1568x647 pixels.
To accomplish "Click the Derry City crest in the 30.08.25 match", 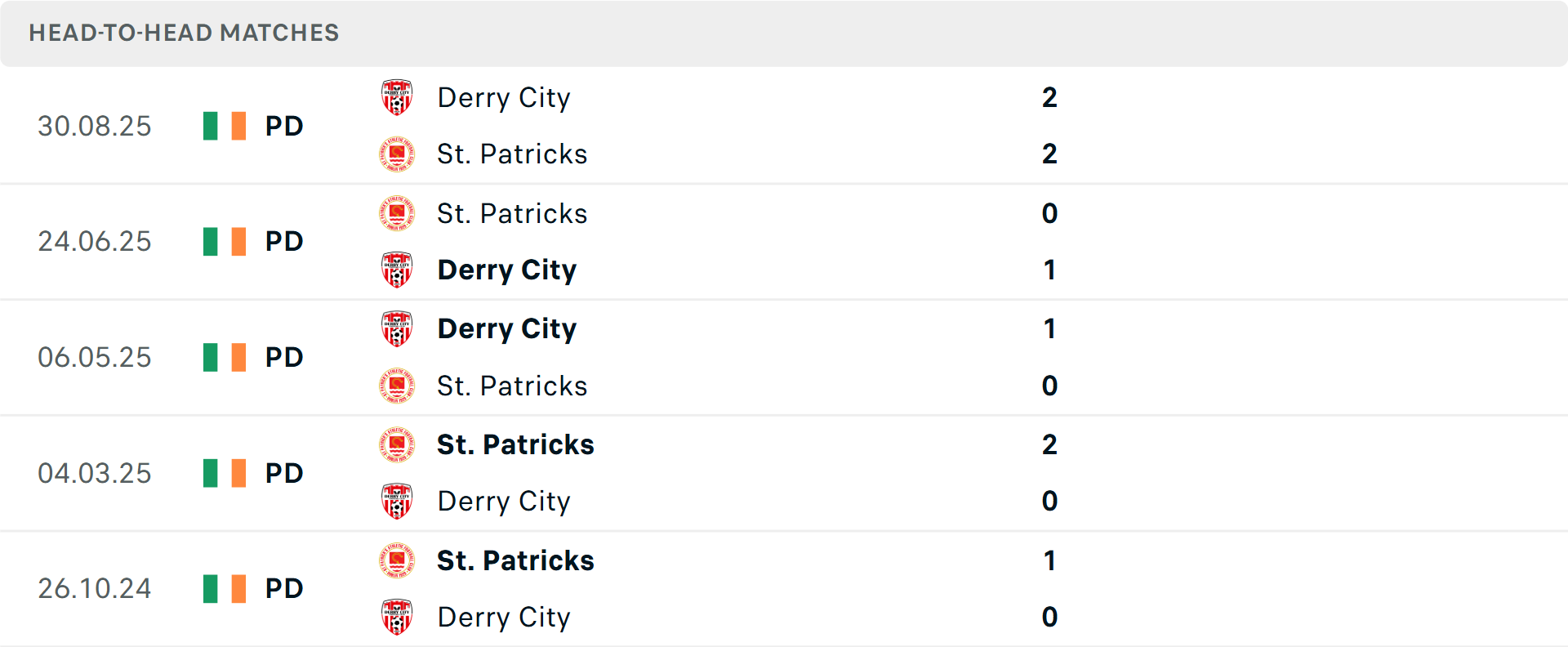I will [x=396, y=97].
